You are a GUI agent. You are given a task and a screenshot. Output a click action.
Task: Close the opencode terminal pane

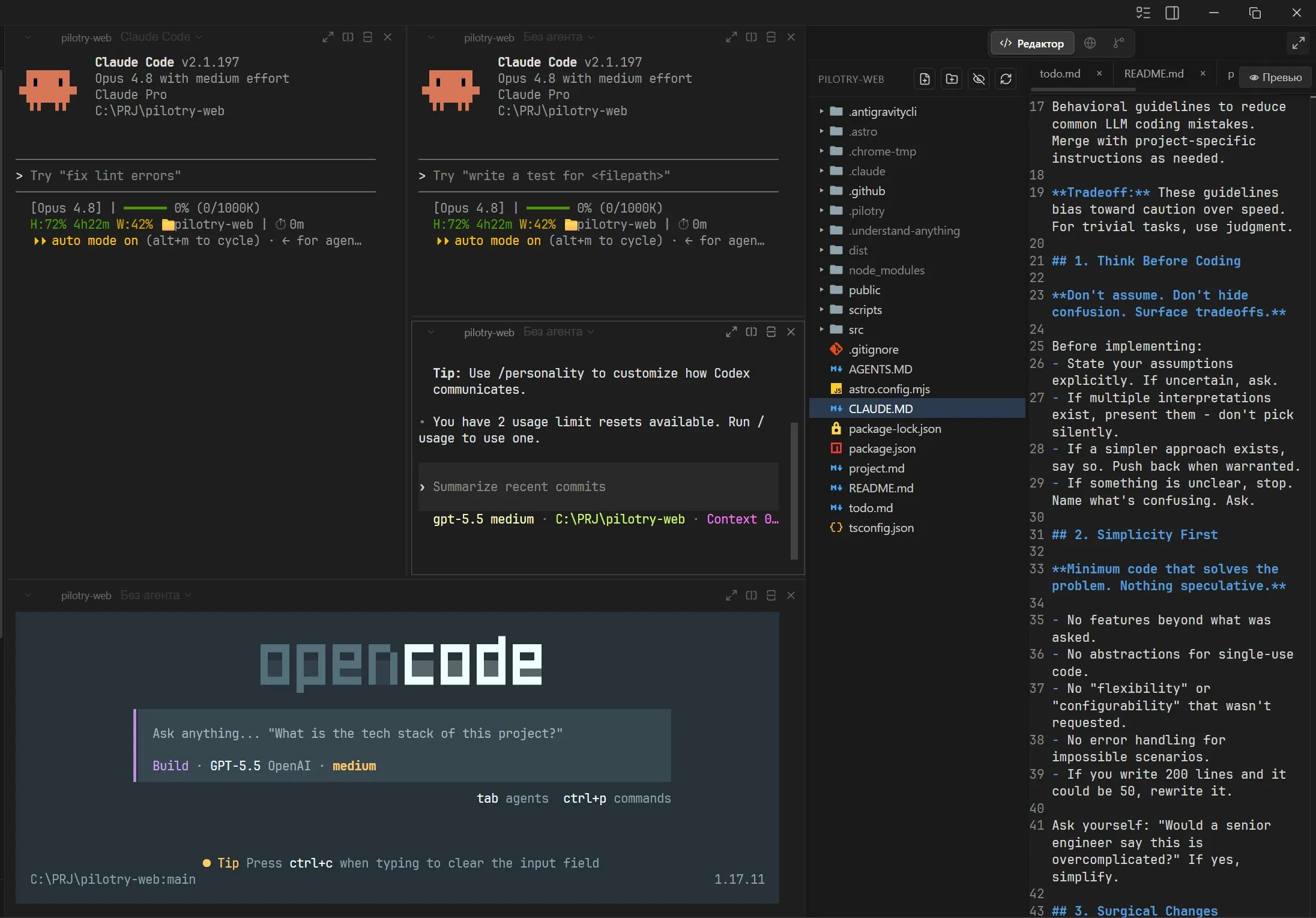(791, 596)
